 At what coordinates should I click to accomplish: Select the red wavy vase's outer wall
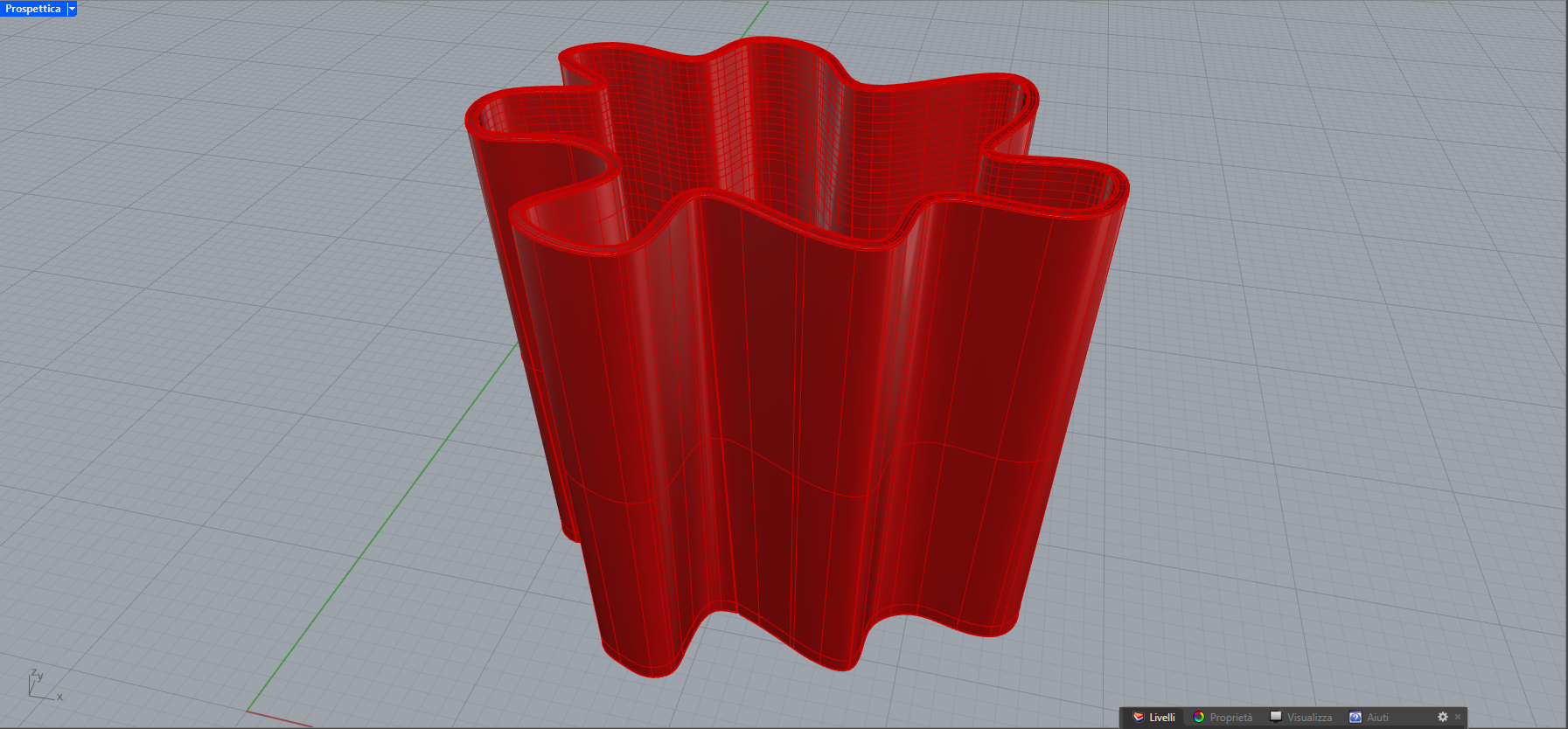pos(787,393)
